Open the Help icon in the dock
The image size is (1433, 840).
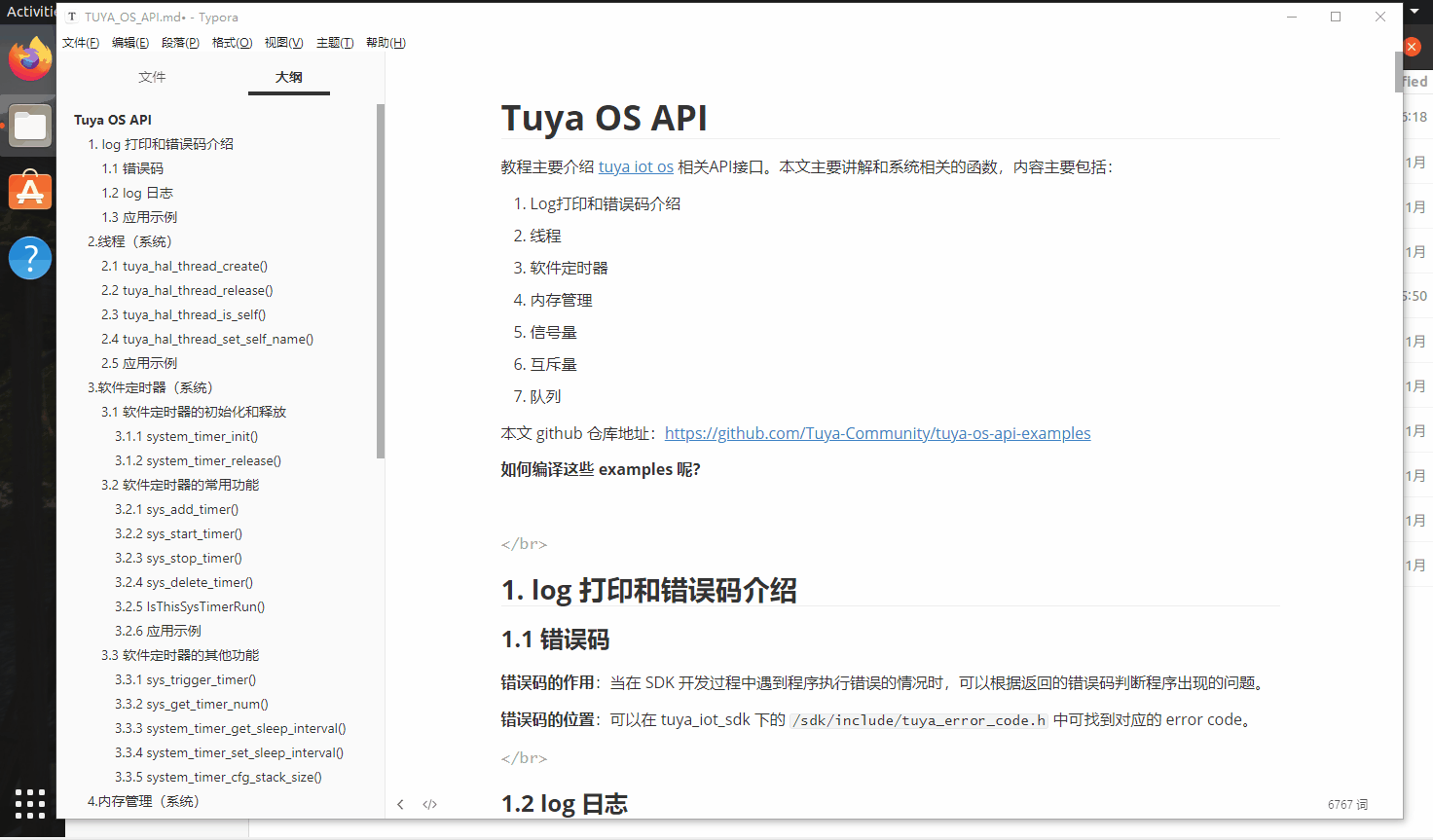pos(30,258)
